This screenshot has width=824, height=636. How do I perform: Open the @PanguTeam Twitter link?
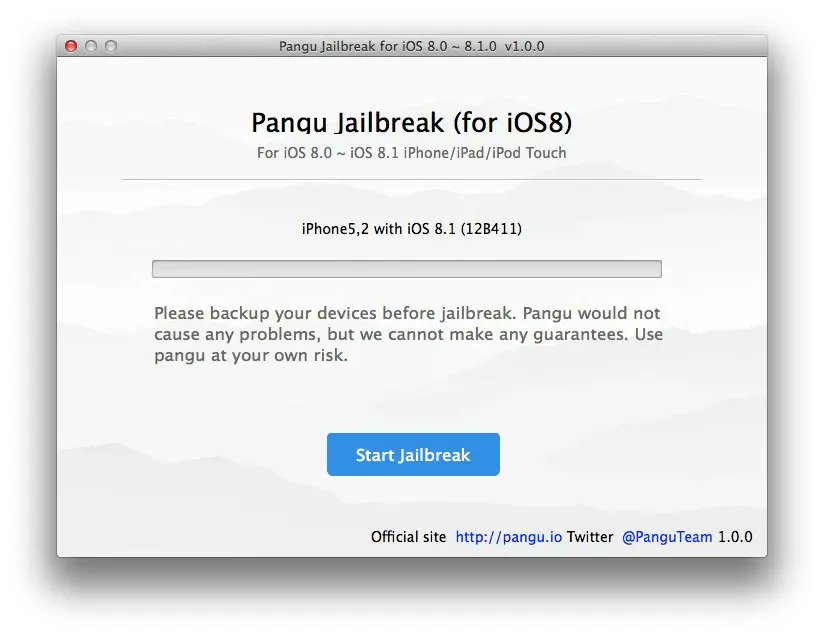pos(667,537)
